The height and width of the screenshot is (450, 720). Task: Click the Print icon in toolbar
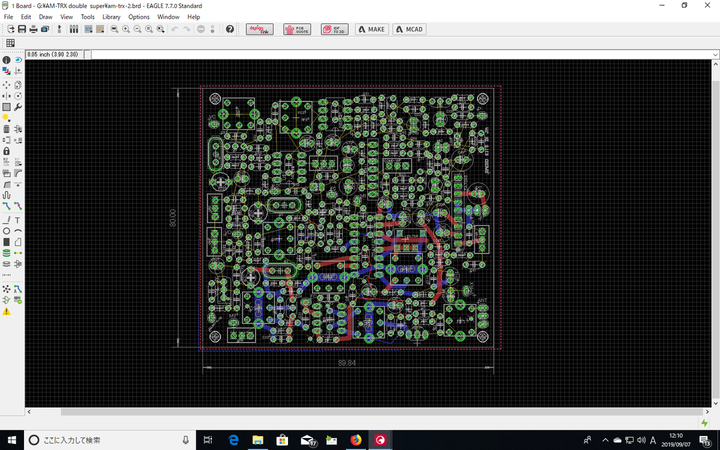pyautogui.click(x=34, y=29)
